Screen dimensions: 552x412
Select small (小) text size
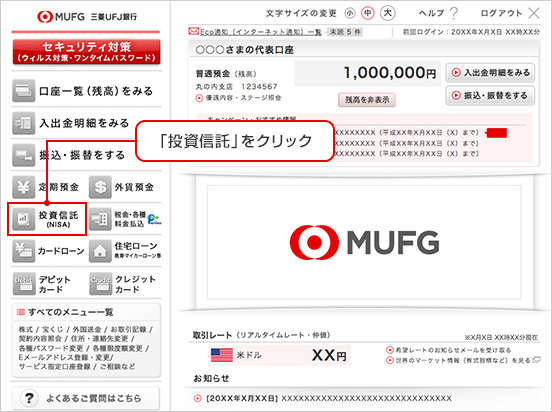(x=350, y=13)
